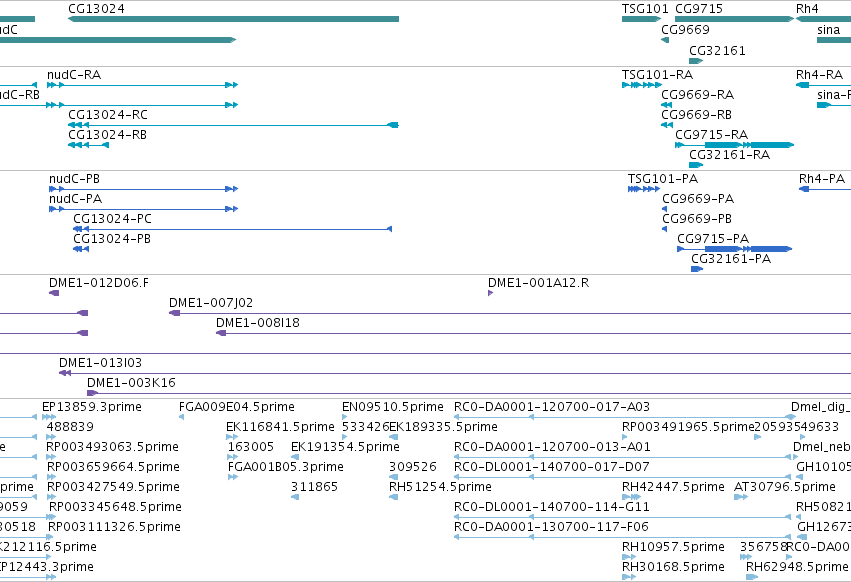This screenshot has height=582, width=851.
Task: Select the RP003493063.5prime EST label
Action: 112,447
